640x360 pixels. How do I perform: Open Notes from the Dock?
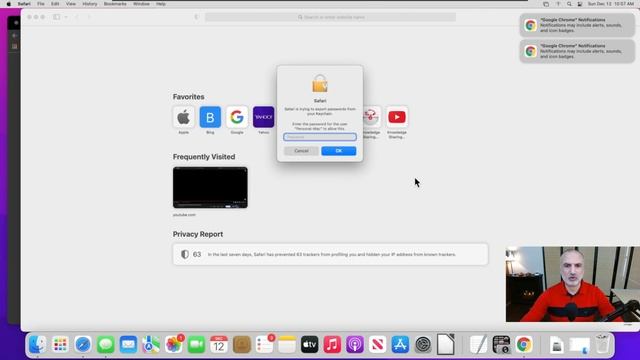(x=287, y=344)
